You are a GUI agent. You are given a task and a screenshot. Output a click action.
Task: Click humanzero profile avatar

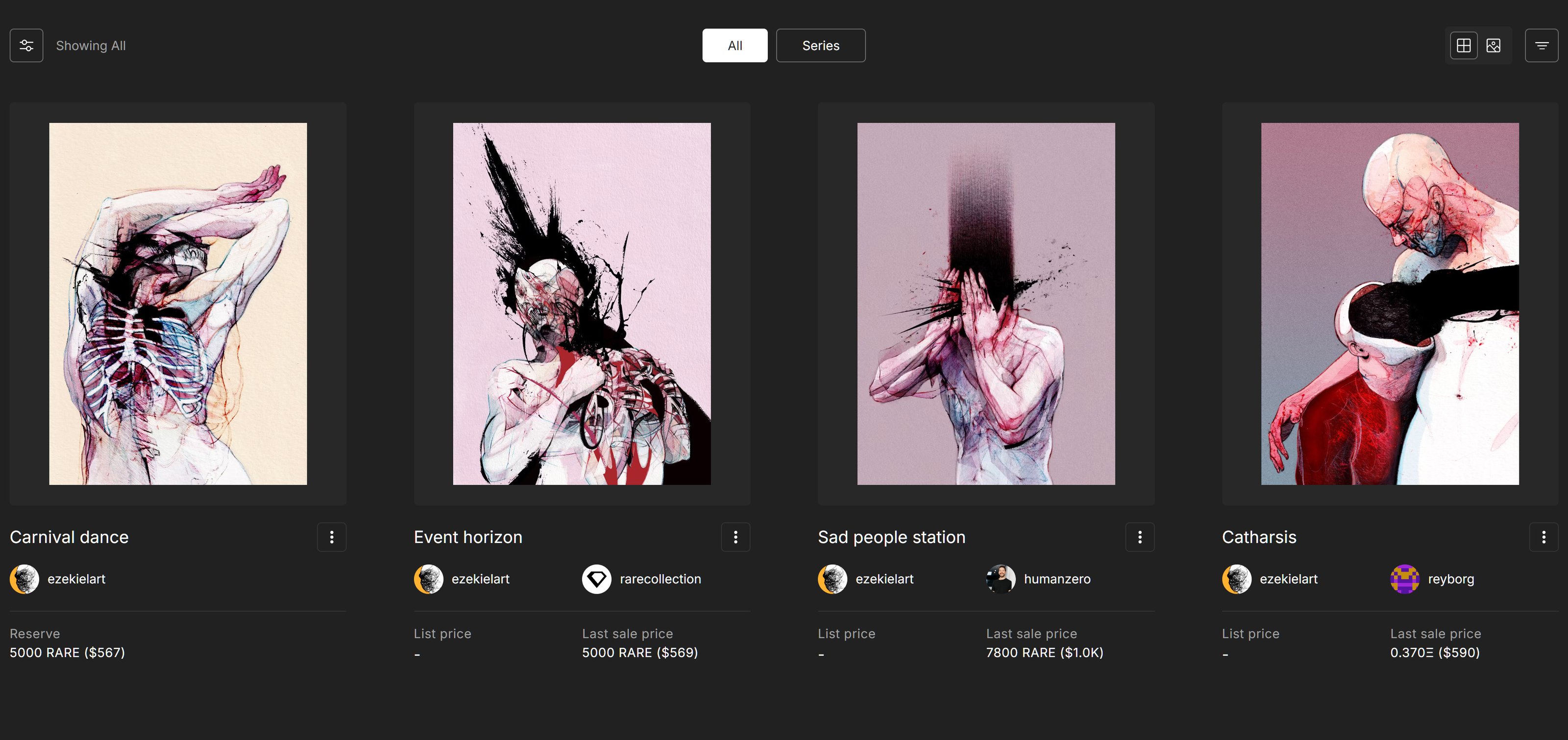coord(1001,579)
